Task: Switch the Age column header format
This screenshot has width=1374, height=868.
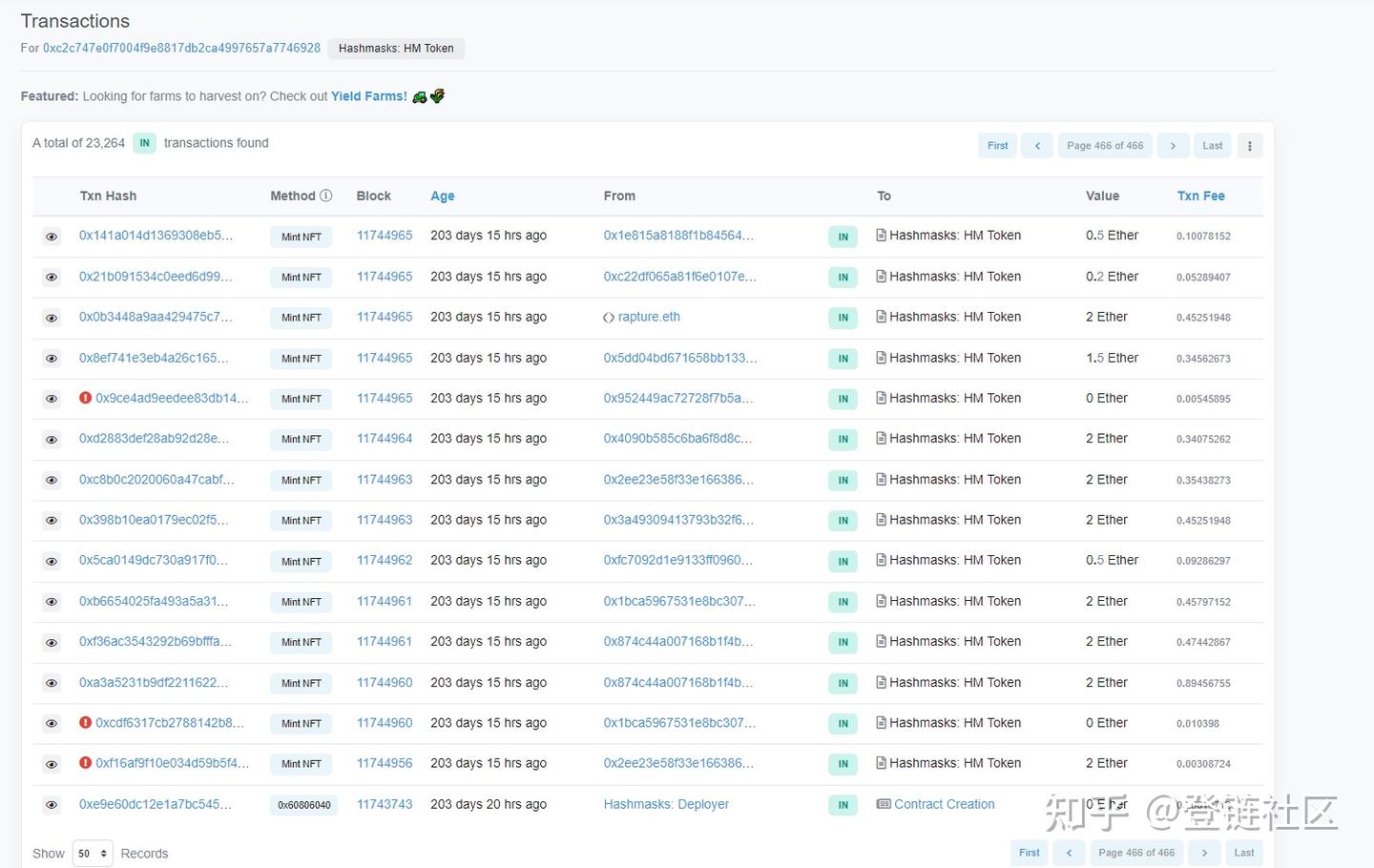Action: coord(443,196)
